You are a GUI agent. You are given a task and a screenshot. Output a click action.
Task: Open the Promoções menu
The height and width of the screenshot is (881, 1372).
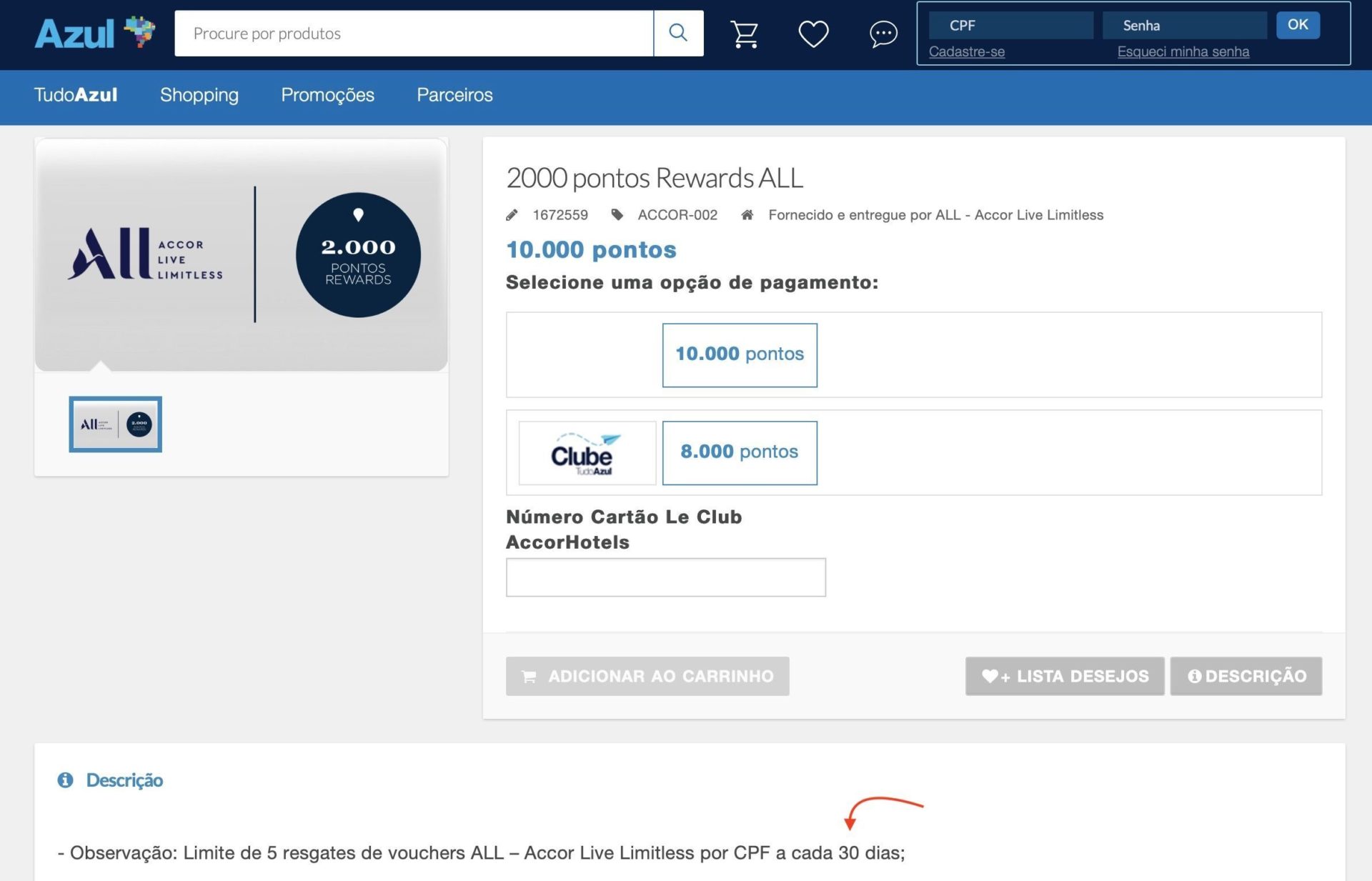[x=327, y=95]
